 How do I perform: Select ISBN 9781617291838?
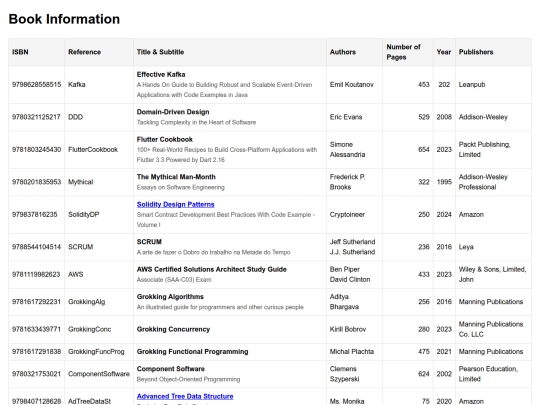[37, 352]
